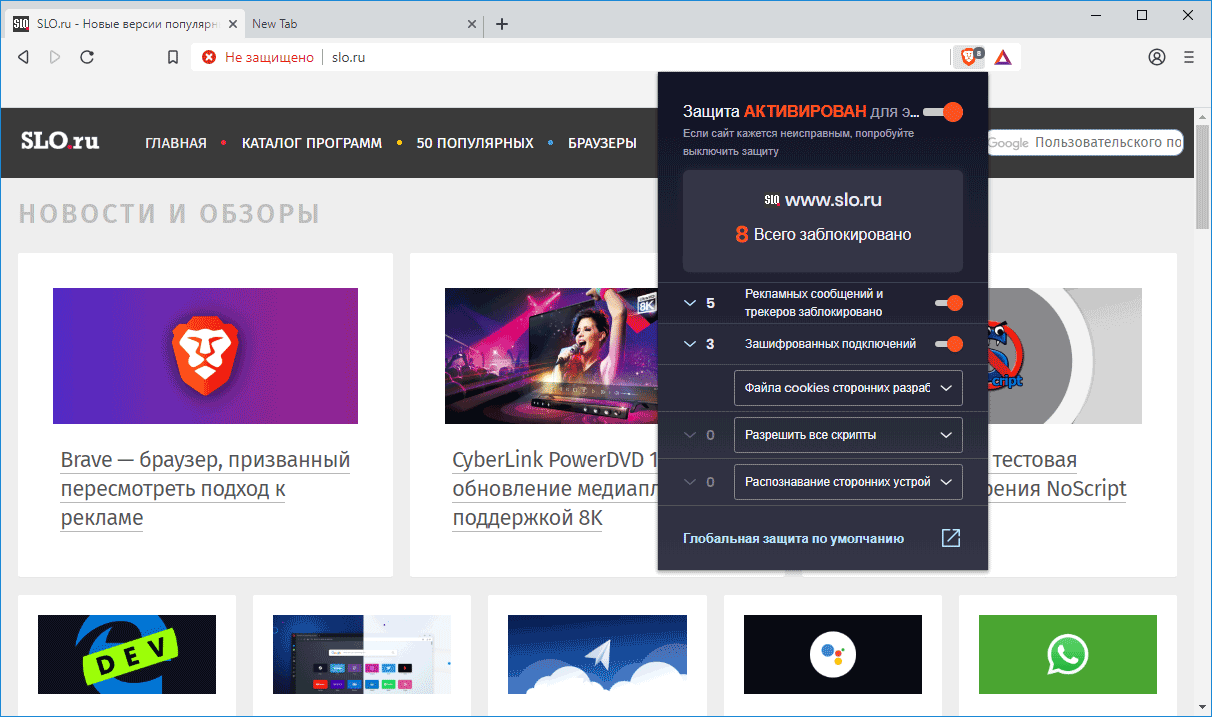Click the Google custom search field
The width and height of the screenshot is (1212, 717).
pyautogui.click(x=1085, y=143)
